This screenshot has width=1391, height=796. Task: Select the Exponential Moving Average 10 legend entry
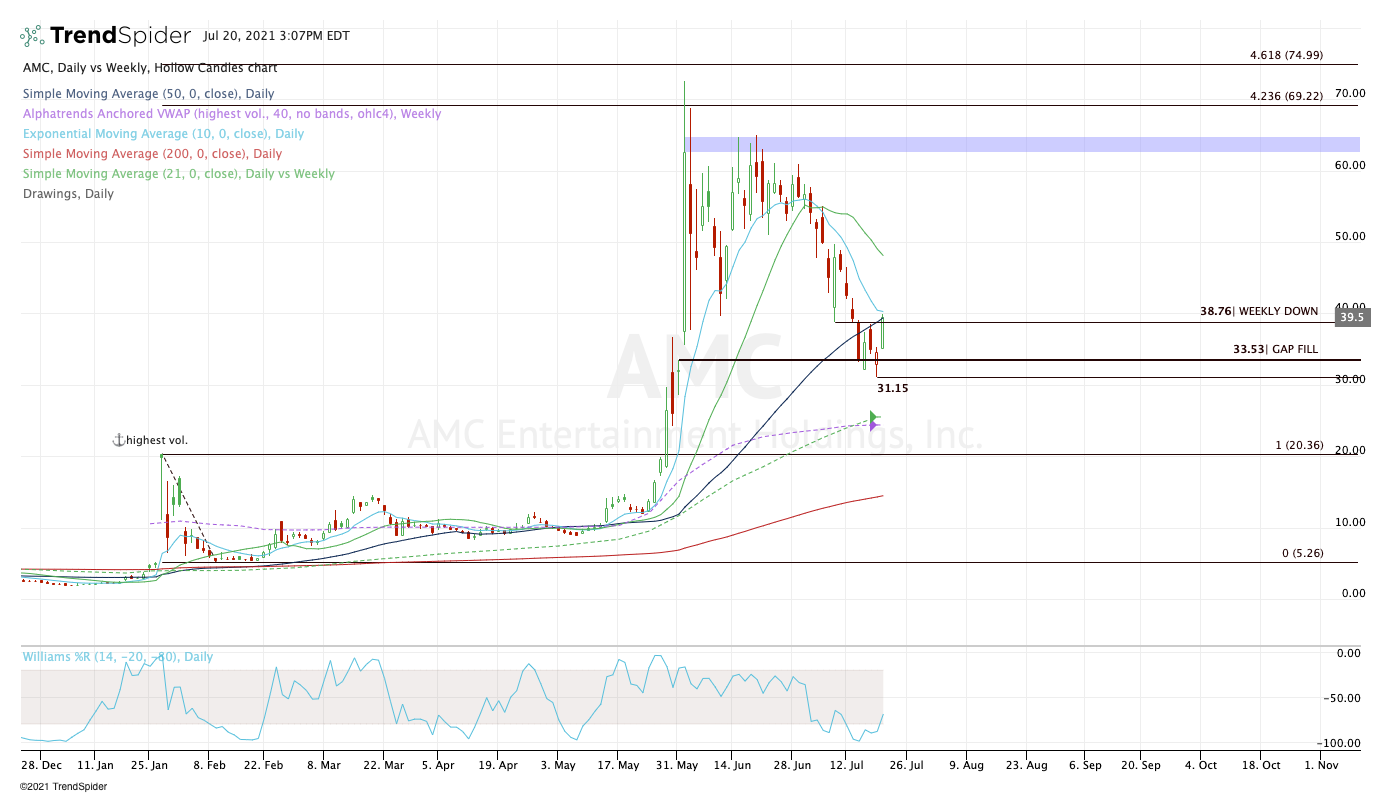(x=163, y=134)
